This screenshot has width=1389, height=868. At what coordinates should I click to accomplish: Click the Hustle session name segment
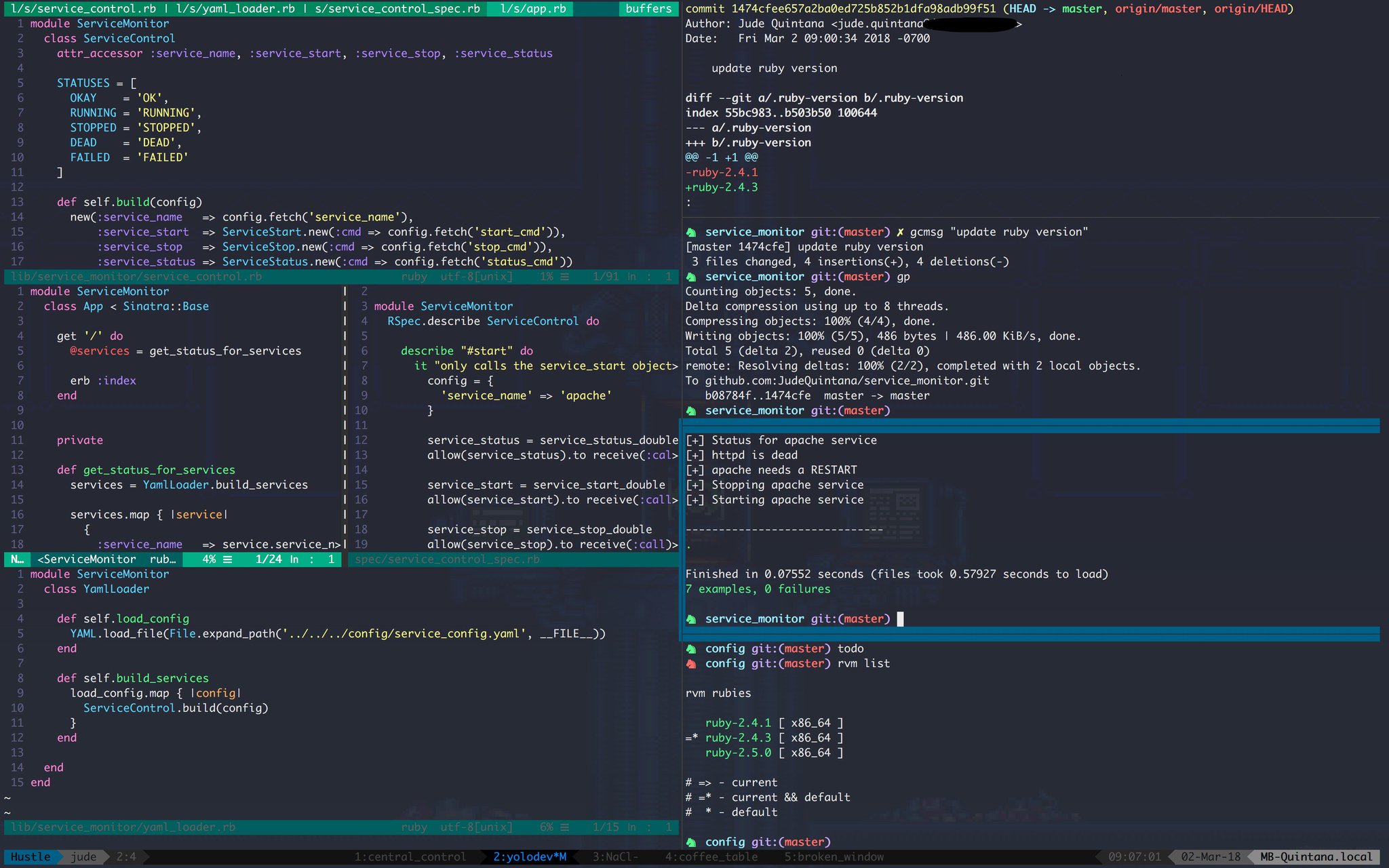30,857
